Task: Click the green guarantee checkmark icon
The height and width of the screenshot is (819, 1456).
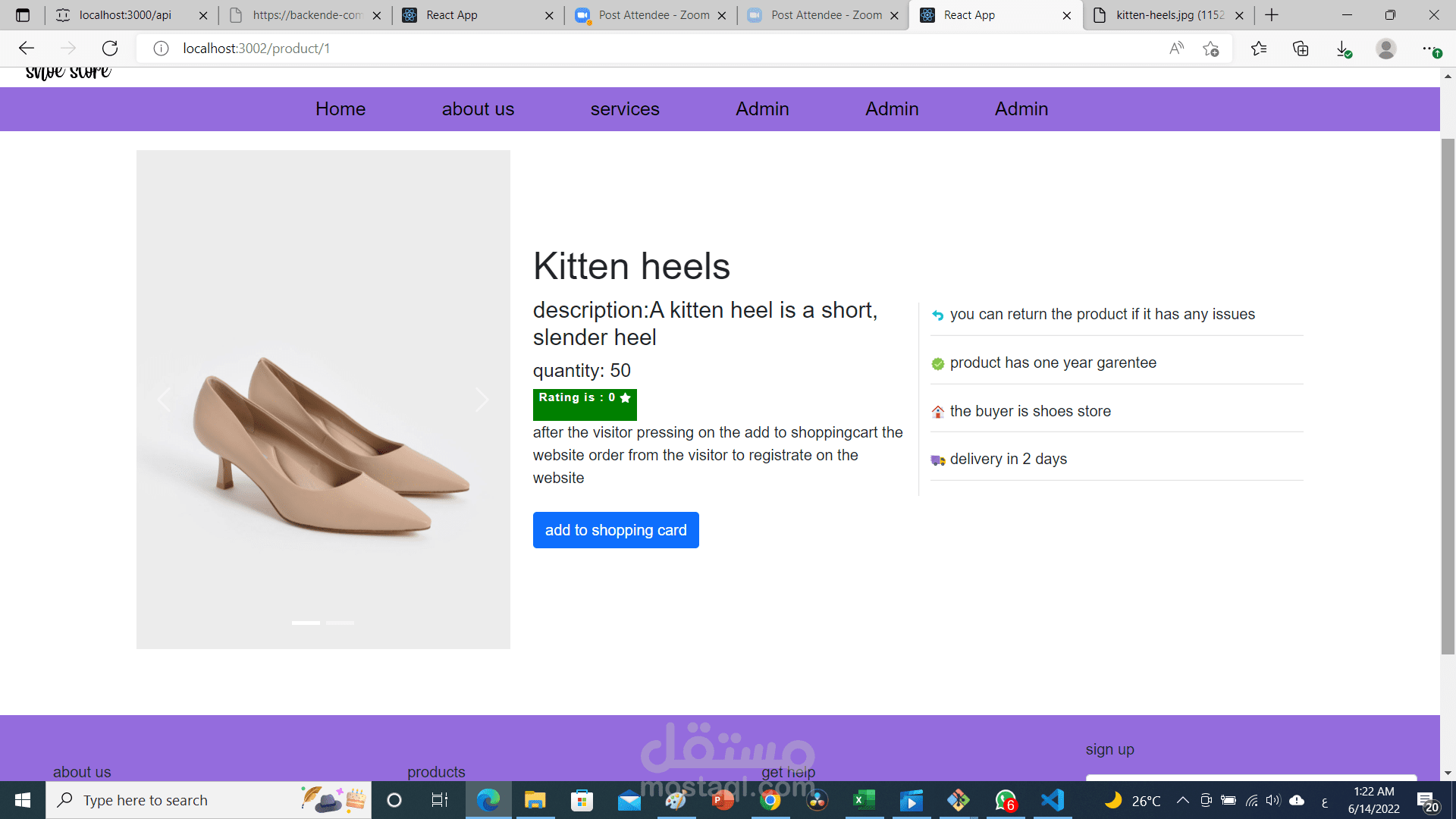Action: (x=937, y=362)
